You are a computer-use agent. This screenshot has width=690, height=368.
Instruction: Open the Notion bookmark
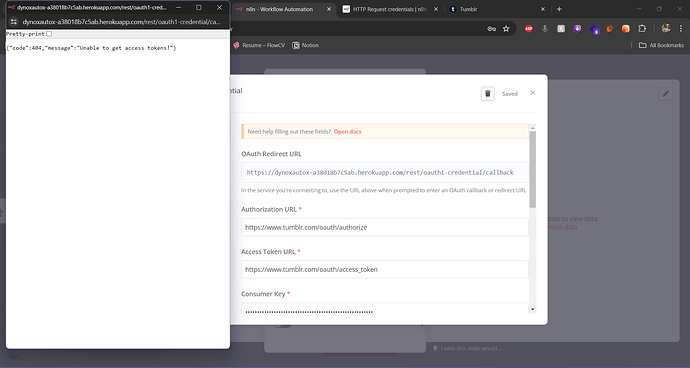pos(305,45)
